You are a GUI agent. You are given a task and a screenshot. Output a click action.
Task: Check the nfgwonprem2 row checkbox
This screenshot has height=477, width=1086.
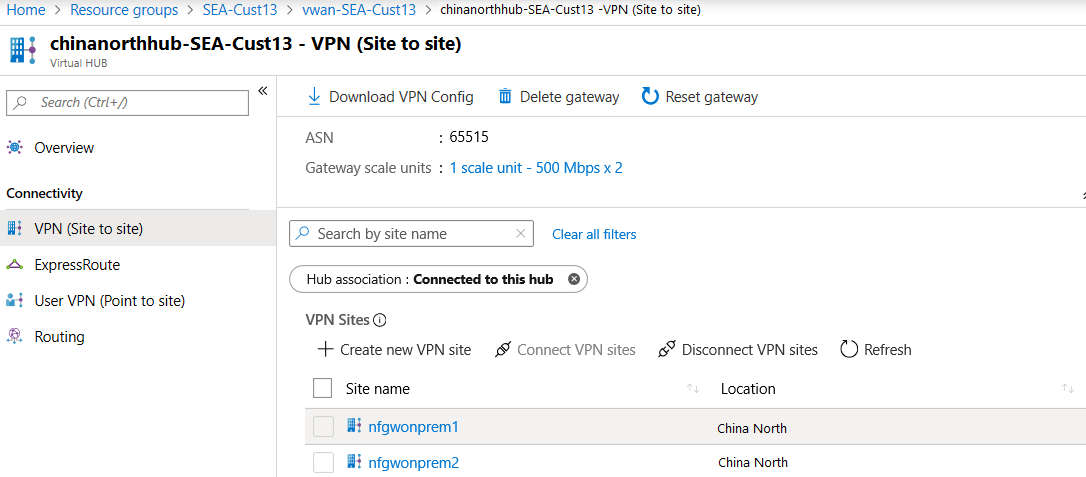click(x=323, y=463)
